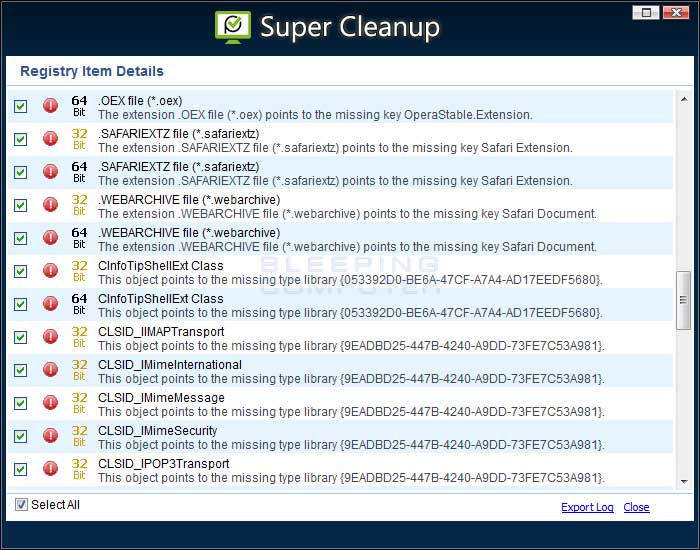Click the alert icon beside CLSID_IPOP3Transport
Viewport: 700px width, 550px height.
(50, 469)
